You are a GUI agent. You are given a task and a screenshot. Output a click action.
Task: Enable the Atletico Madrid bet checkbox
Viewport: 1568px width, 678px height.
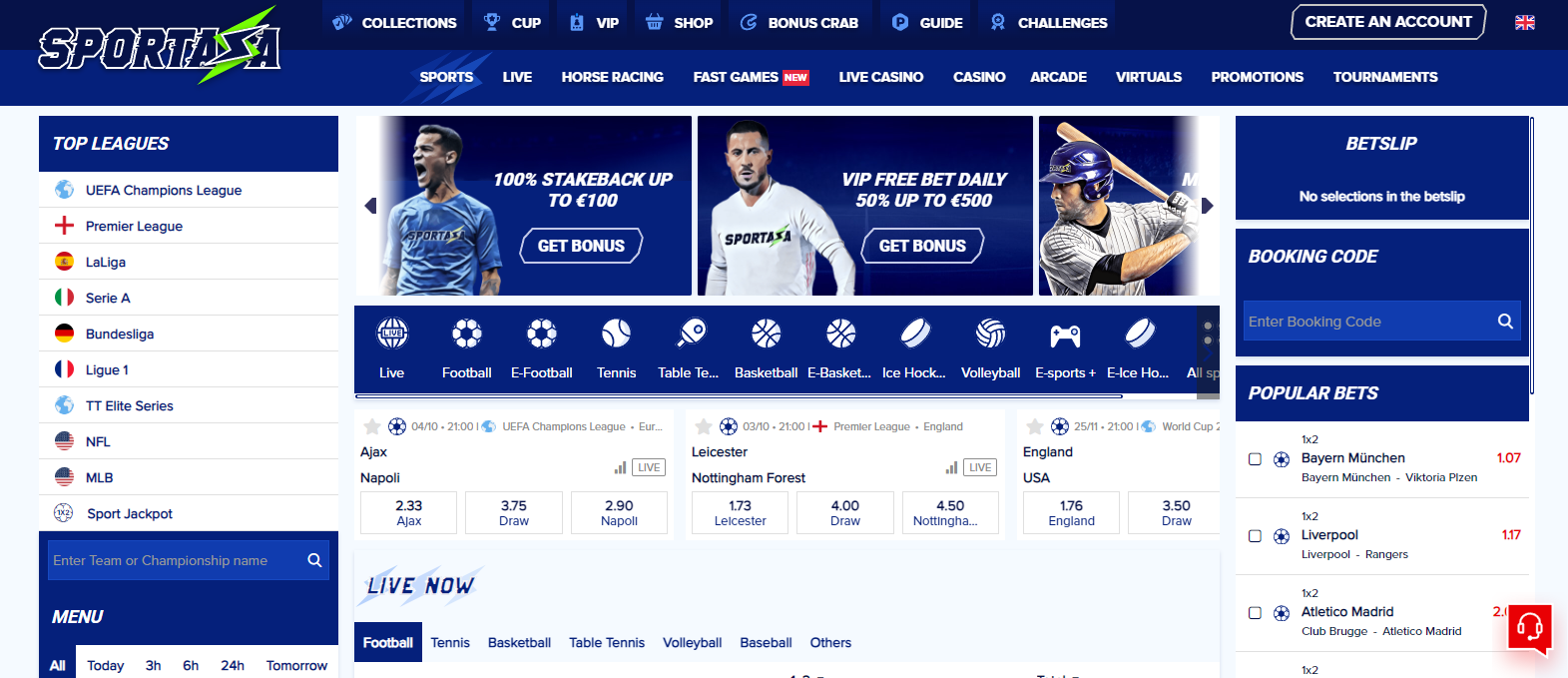tap(1255, 613)
